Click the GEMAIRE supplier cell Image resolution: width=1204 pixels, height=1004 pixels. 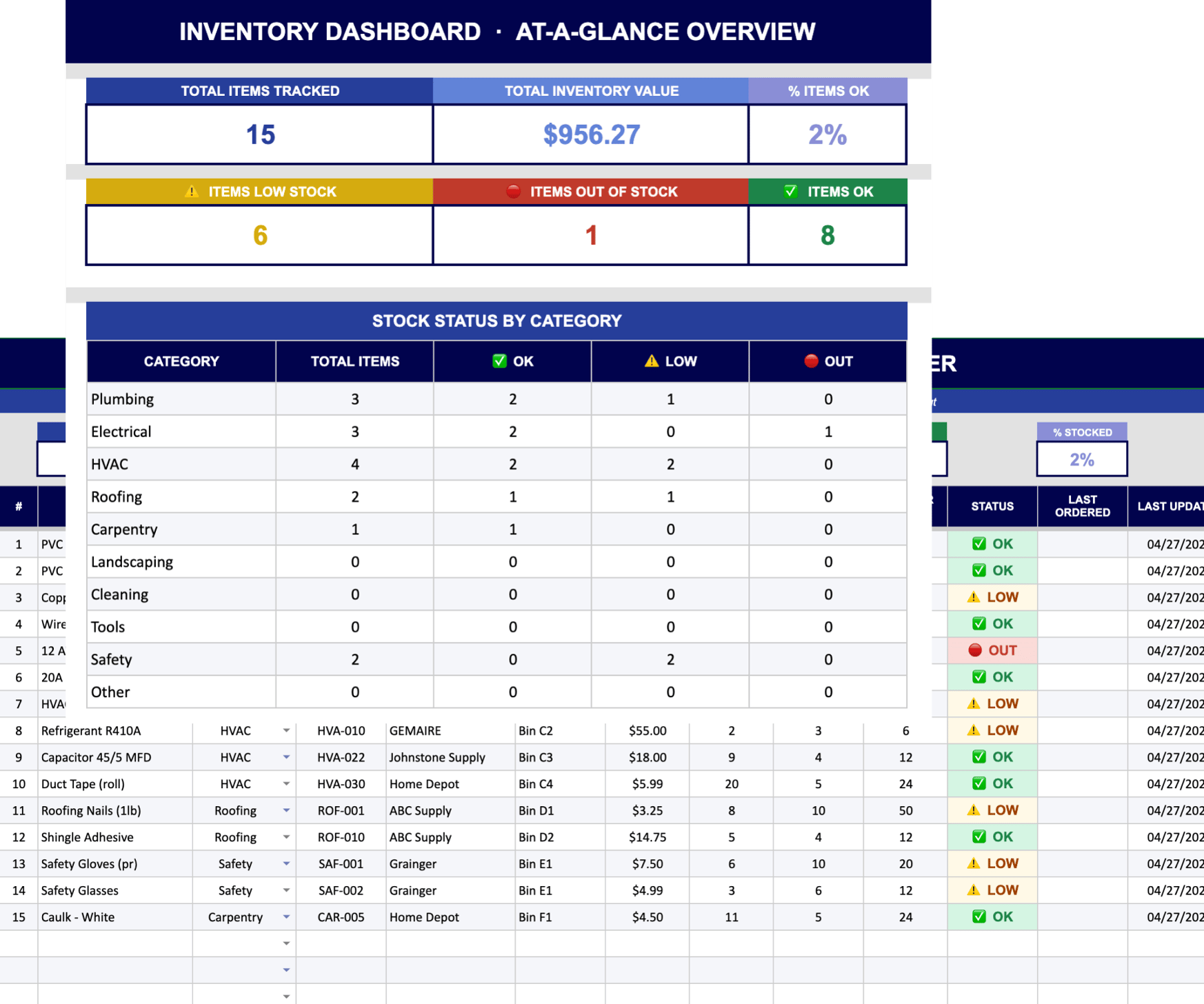coord(450,730)
